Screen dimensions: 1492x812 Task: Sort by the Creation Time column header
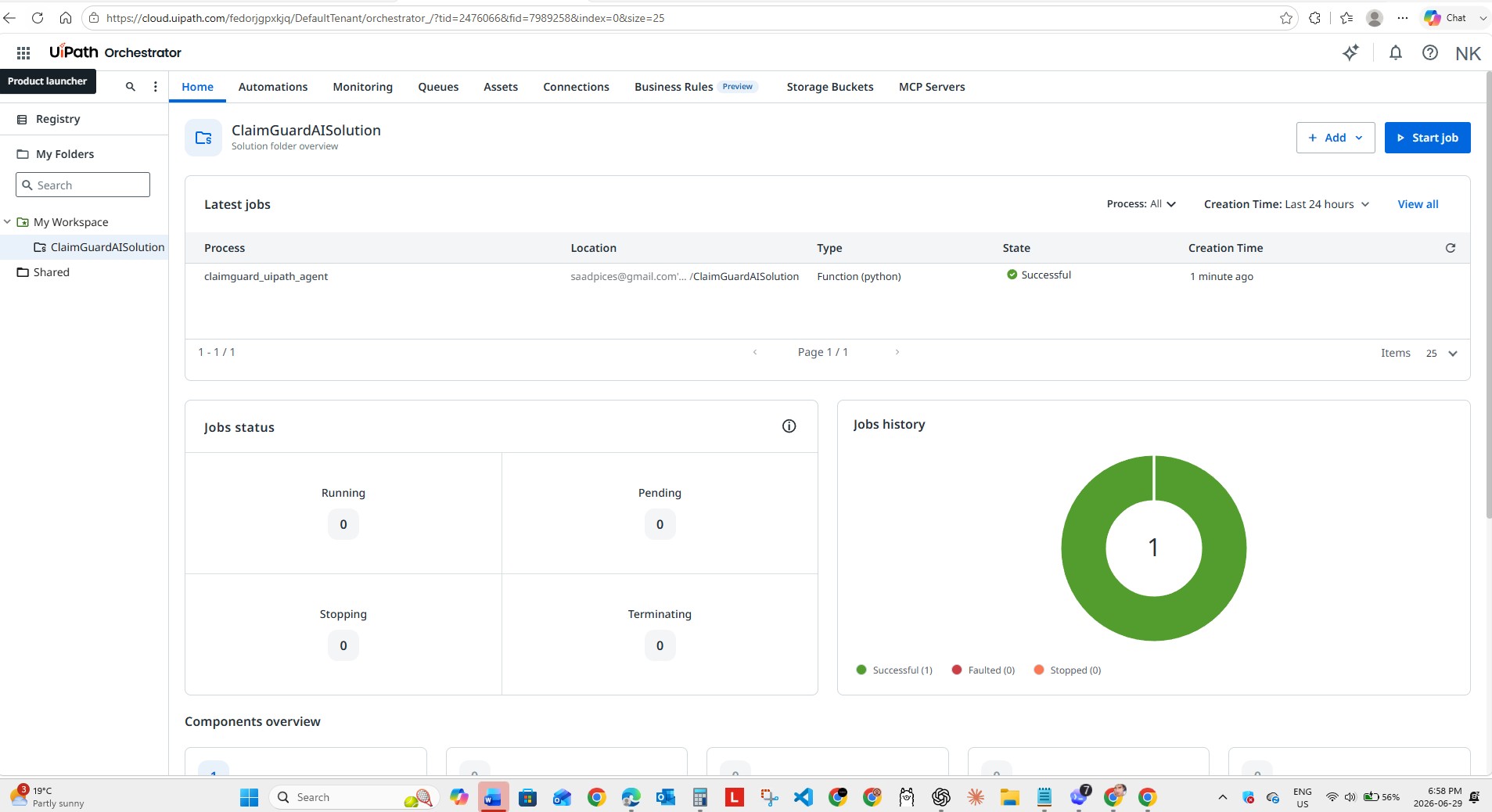(x=1225, y=248)
